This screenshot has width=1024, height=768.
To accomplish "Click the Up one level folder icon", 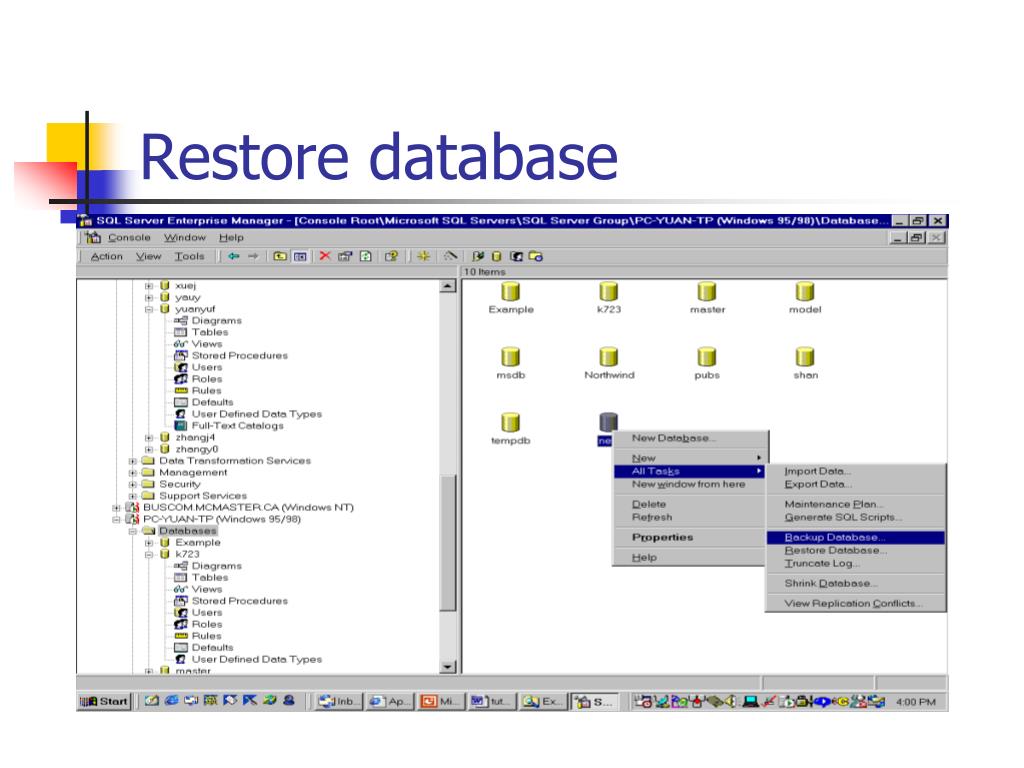I will 280,257.
